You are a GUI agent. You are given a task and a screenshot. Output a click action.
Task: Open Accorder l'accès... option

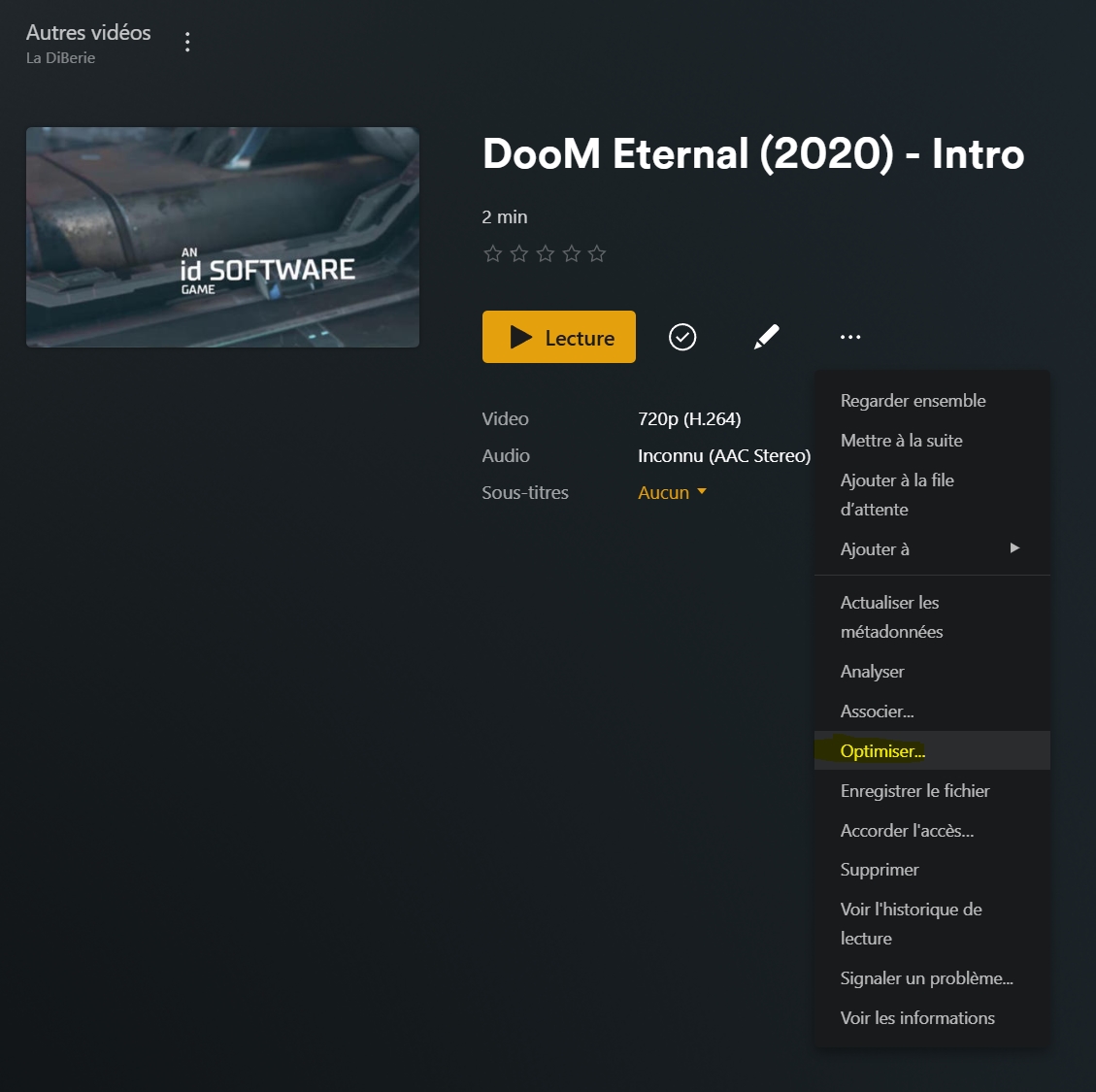click(932, 831)
